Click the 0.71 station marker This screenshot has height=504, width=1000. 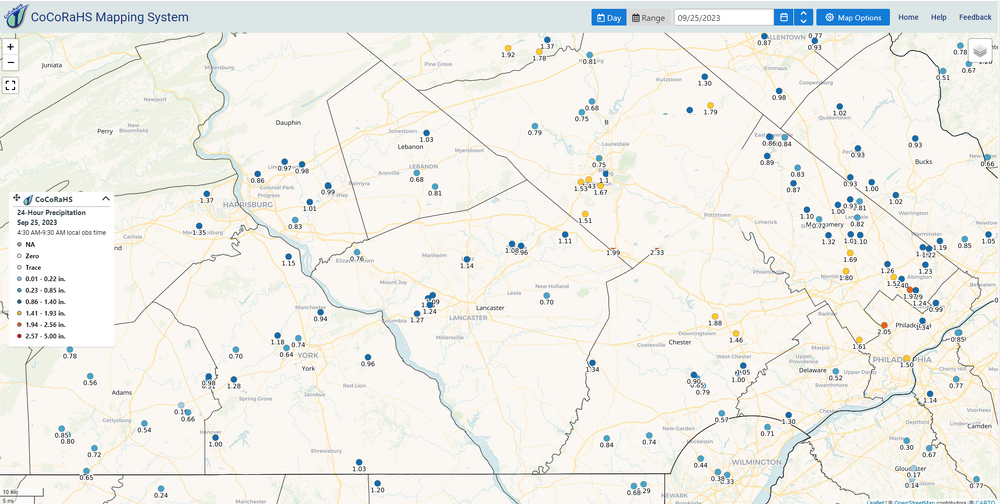tap(767, 427)
